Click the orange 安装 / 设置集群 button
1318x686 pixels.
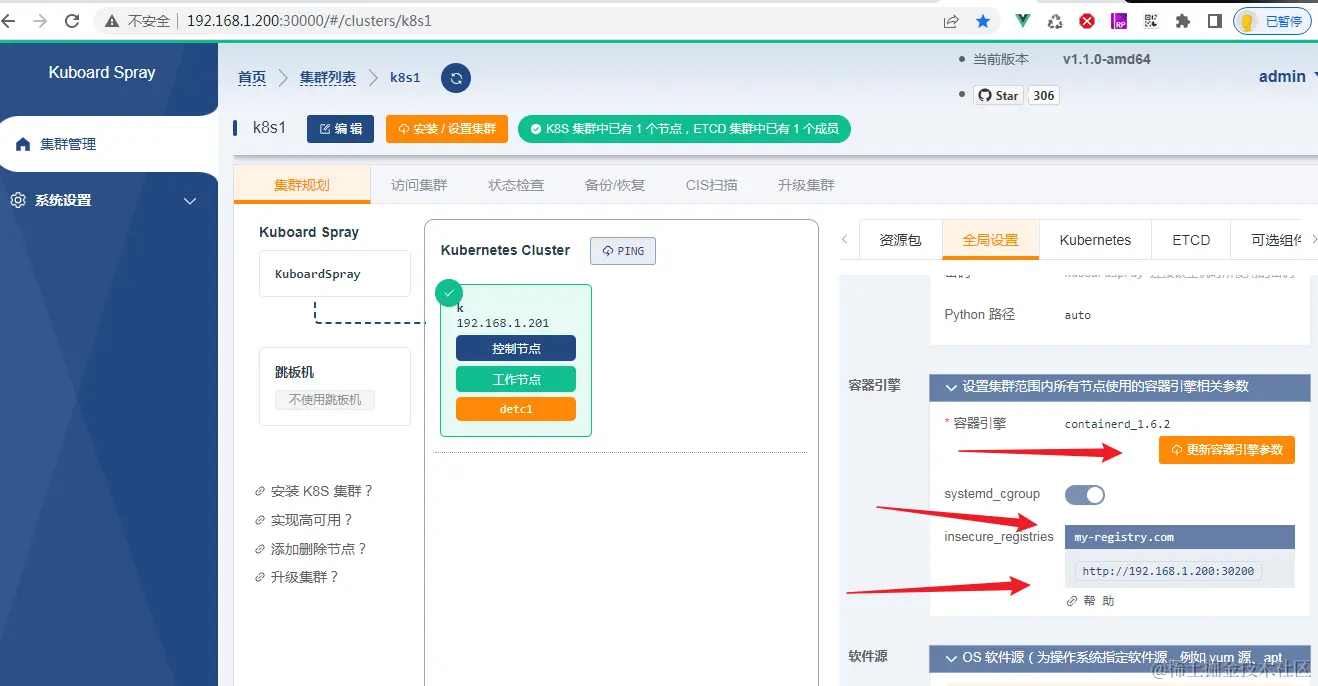447,129
